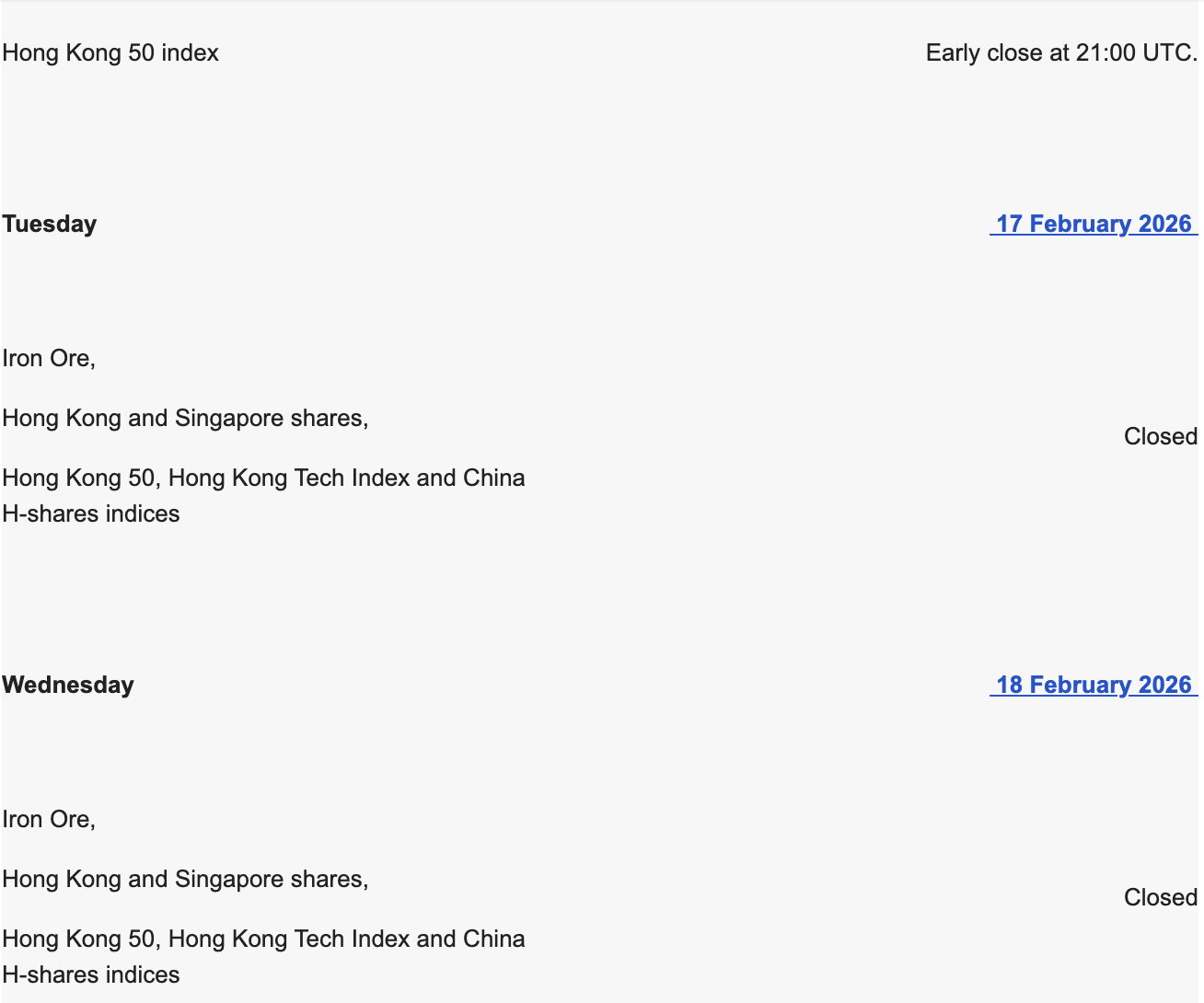Click 'H-shares indices' line under Wednesday

(x=91, y=974)
